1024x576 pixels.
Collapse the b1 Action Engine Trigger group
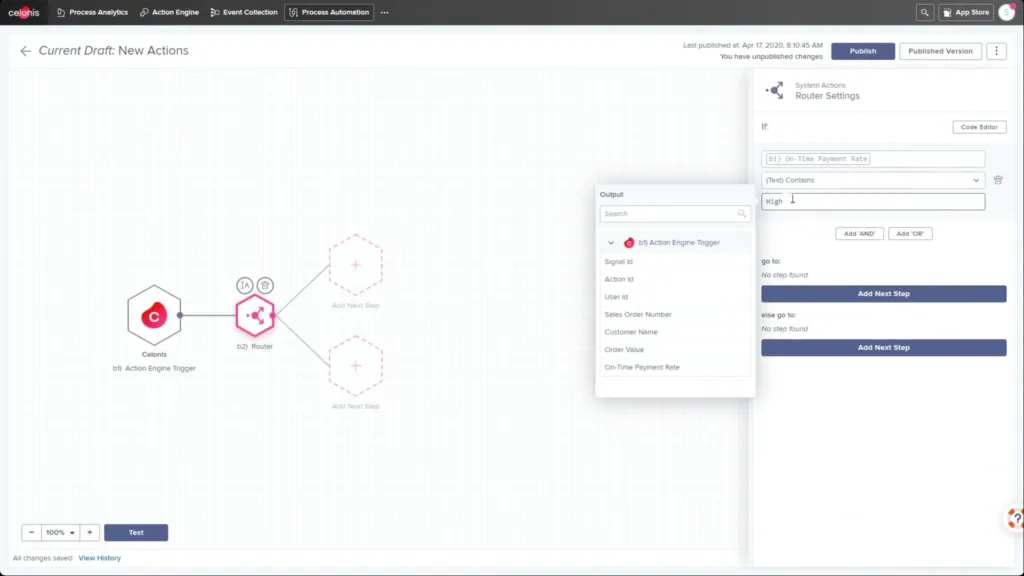pos(611,243)
